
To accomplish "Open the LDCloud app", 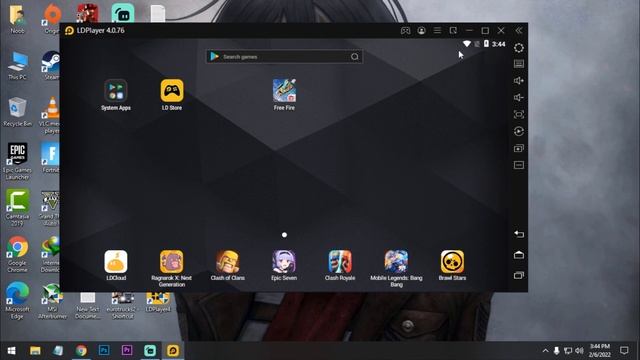I will (116, 266).
